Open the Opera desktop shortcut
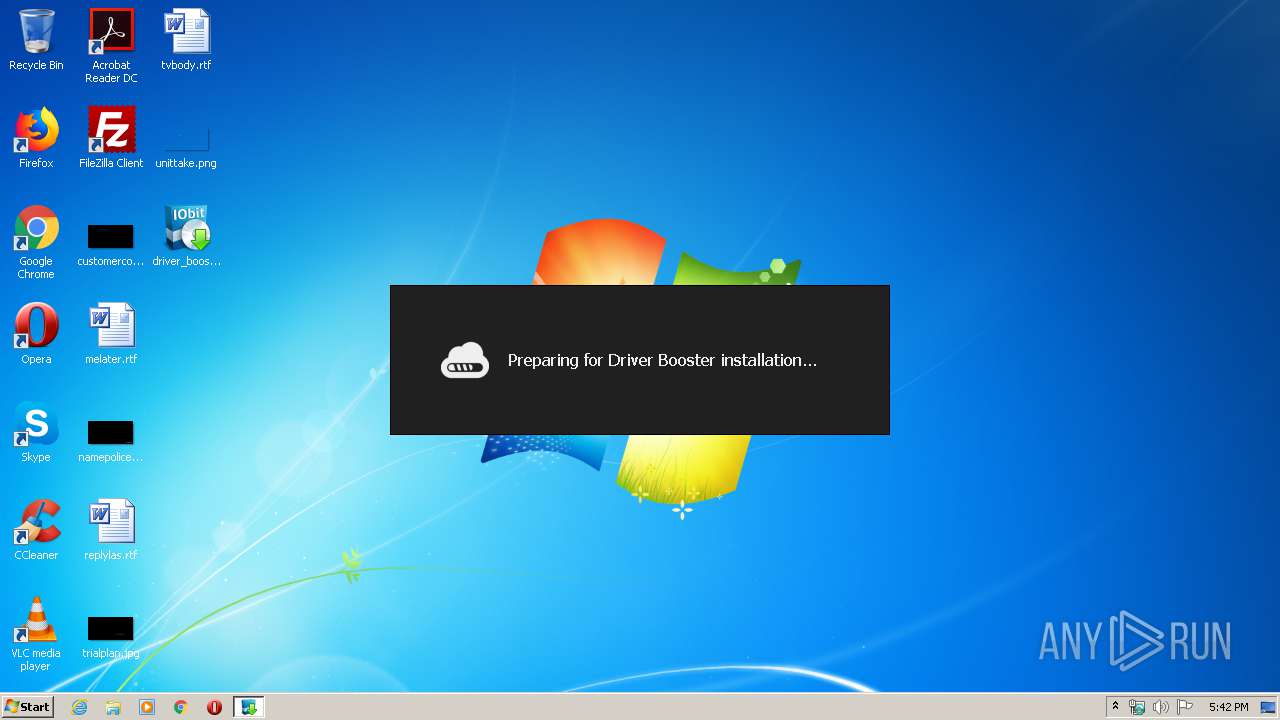This screenshot has height=720, width=1280. click(x=36, y=334)
